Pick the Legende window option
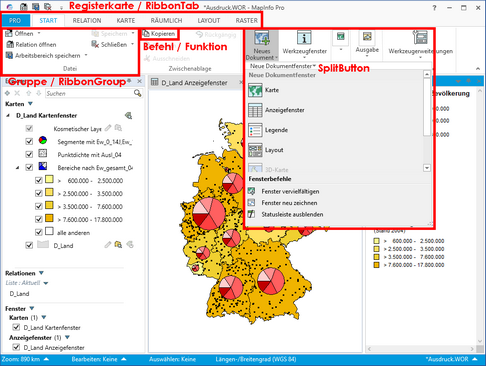Screen dimensions: 486x366 pos(276,130)
